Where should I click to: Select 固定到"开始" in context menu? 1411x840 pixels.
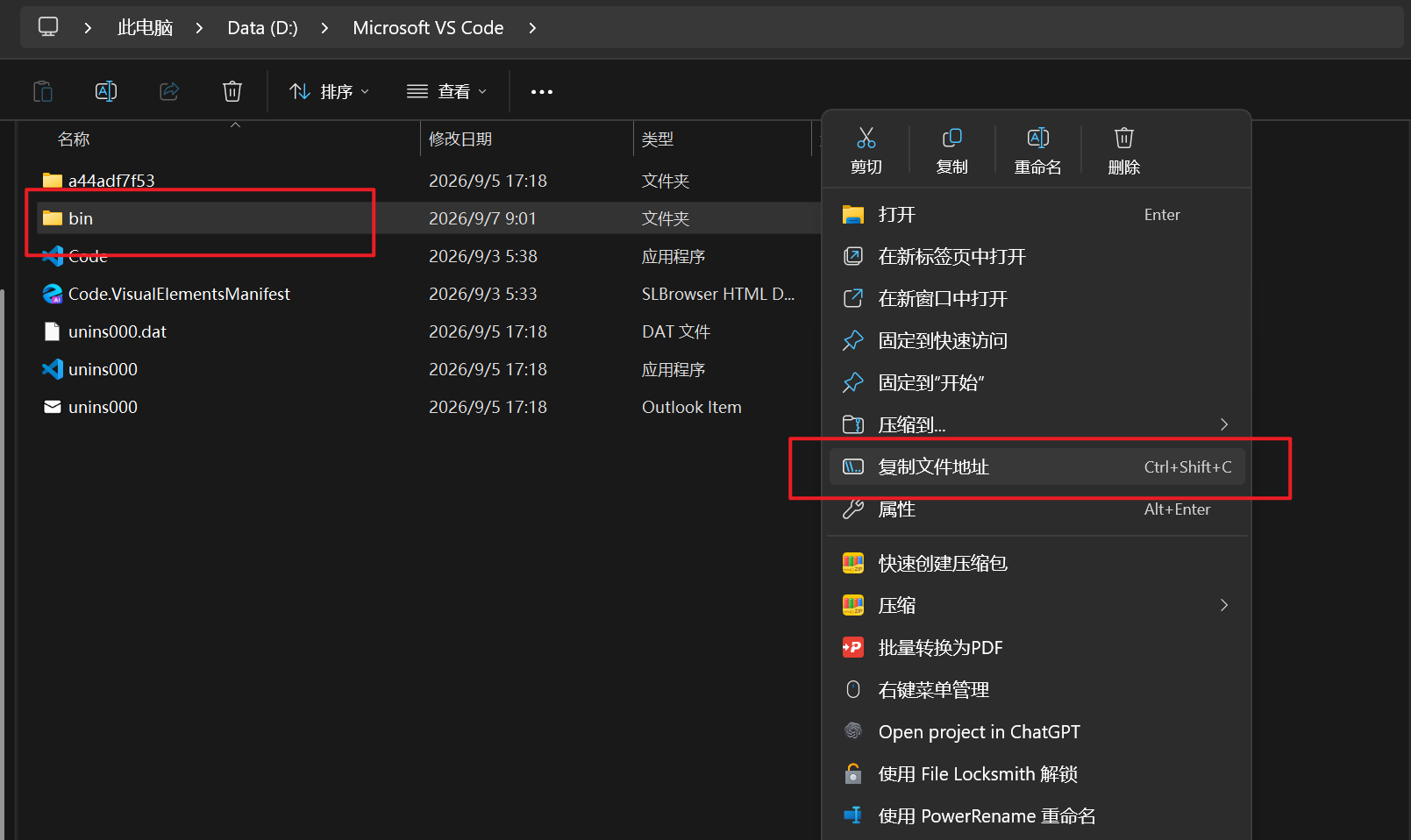click(x=1037, y=383)
